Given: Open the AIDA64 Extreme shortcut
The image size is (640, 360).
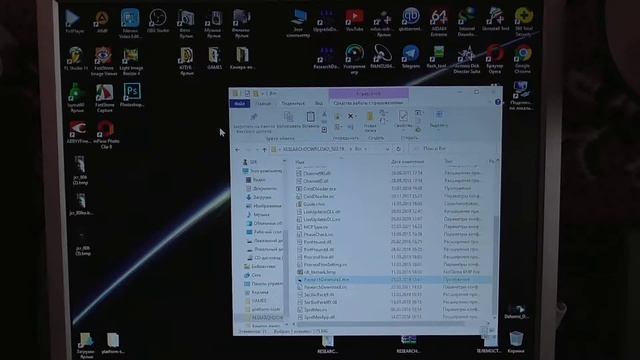Looking at the screenshot, I should tap(439, 22).
